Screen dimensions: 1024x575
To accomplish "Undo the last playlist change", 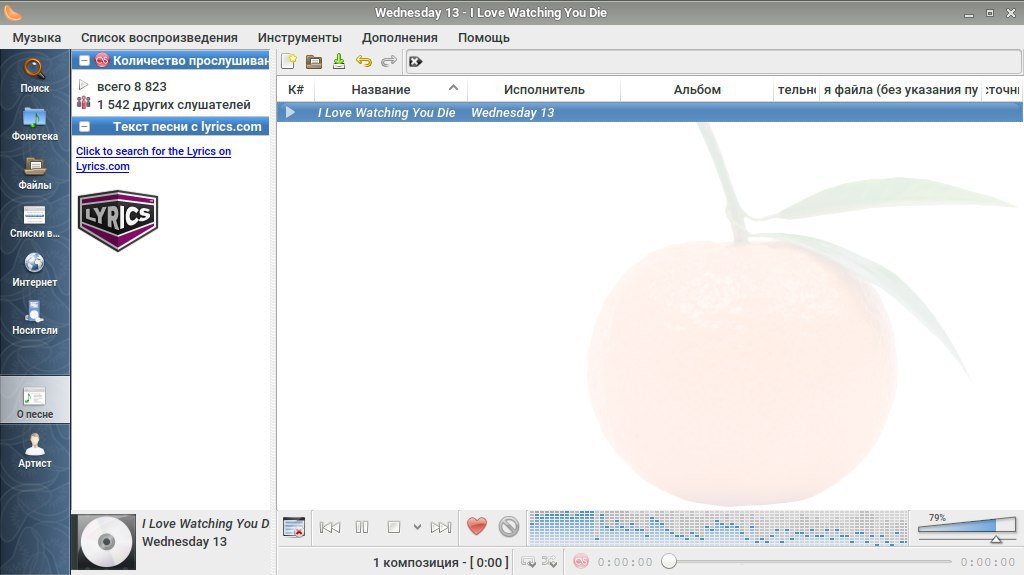I will 364,61.
